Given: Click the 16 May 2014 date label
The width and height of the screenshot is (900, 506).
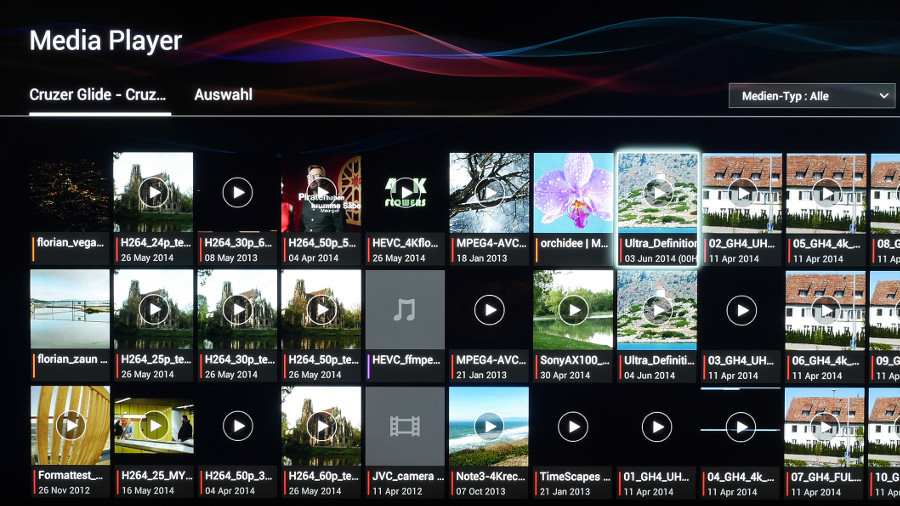Looking at the screenshot, I should pyautogui.click(x=148, y=491).
